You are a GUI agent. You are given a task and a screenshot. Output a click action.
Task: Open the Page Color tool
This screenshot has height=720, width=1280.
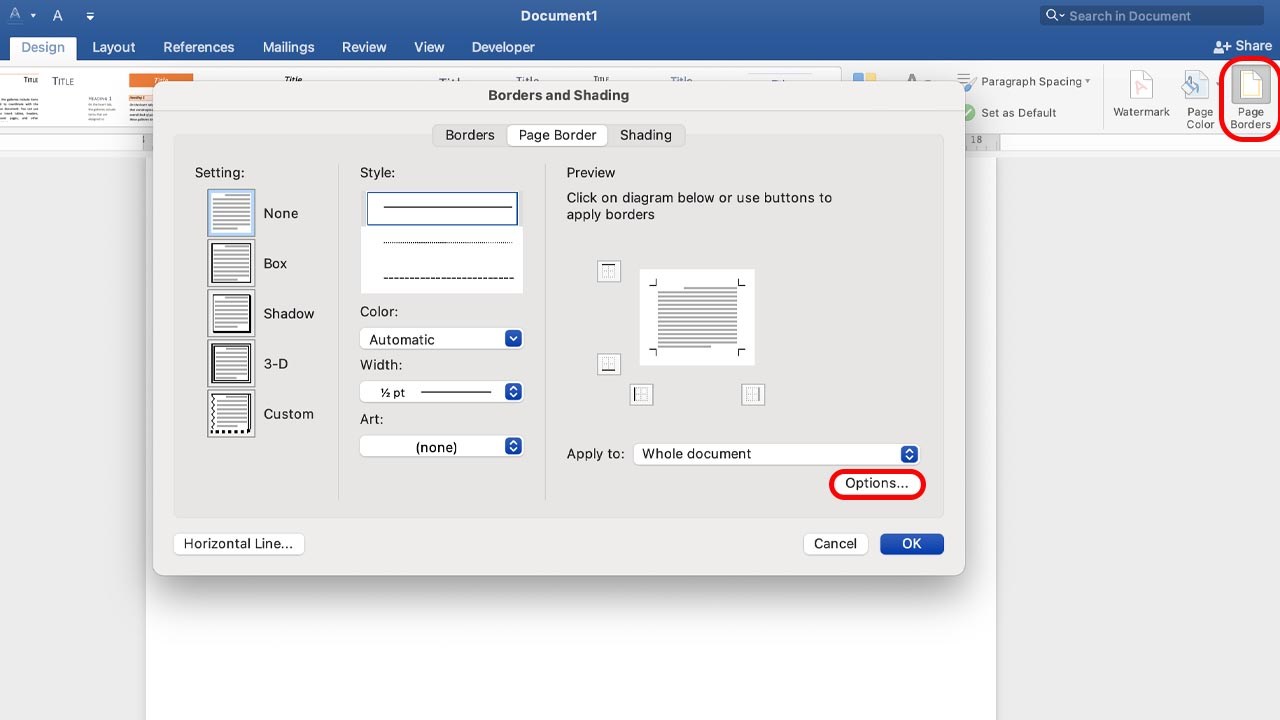pyautogui.click(x=1200, y=100)
